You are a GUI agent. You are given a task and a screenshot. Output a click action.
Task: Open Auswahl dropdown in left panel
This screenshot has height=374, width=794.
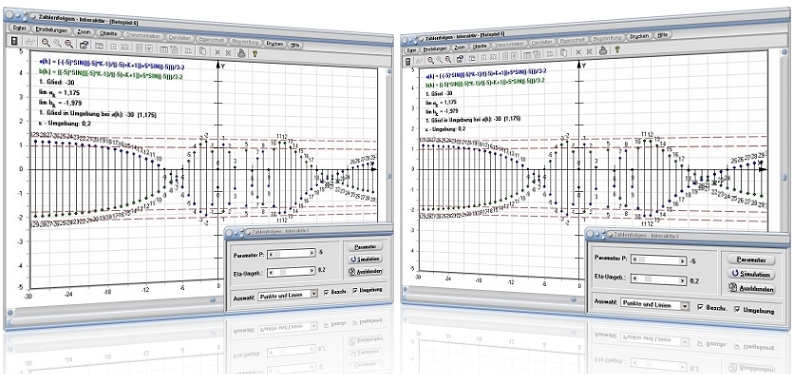click(288, 295)
